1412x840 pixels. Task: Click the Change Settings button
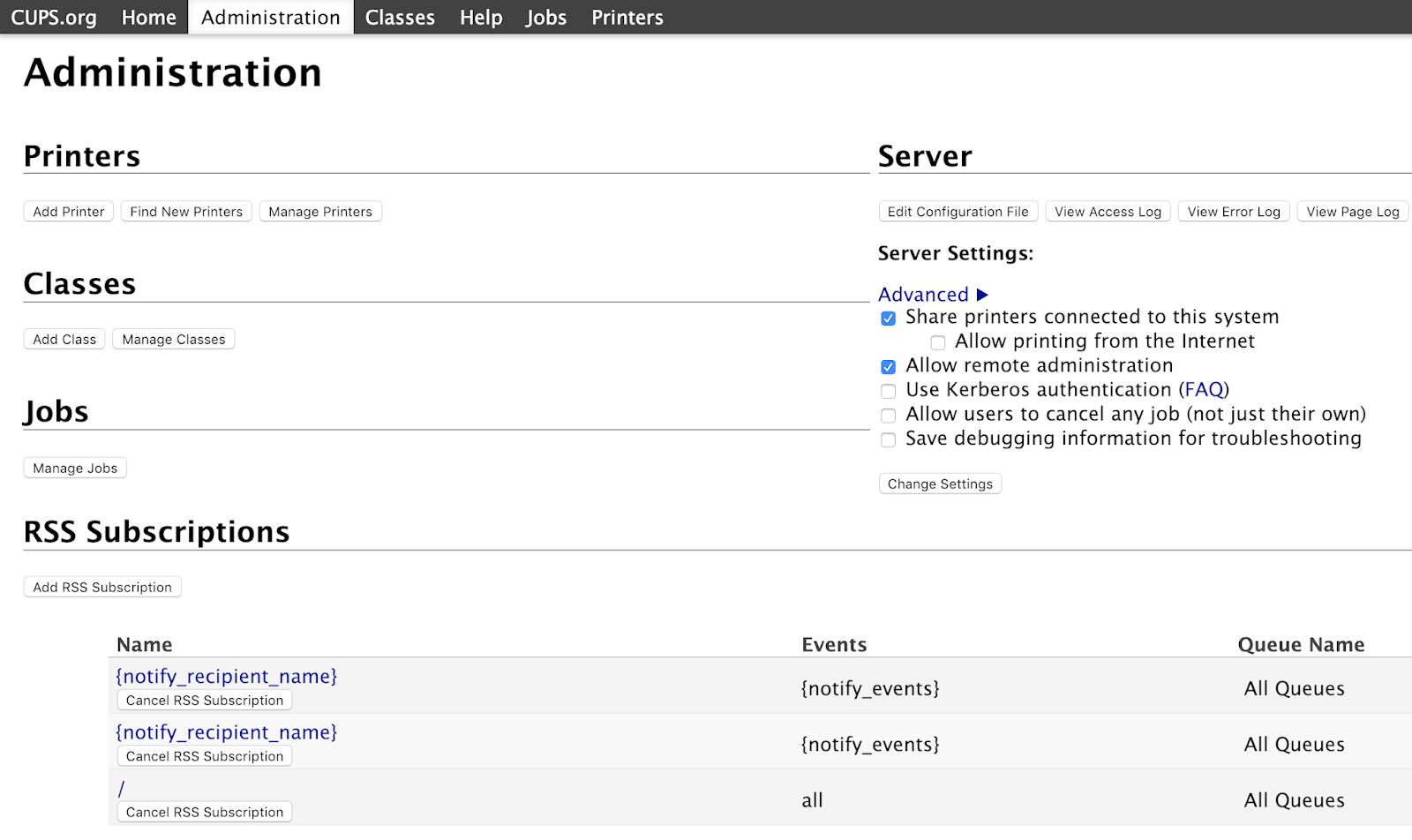tap(940, 484)
